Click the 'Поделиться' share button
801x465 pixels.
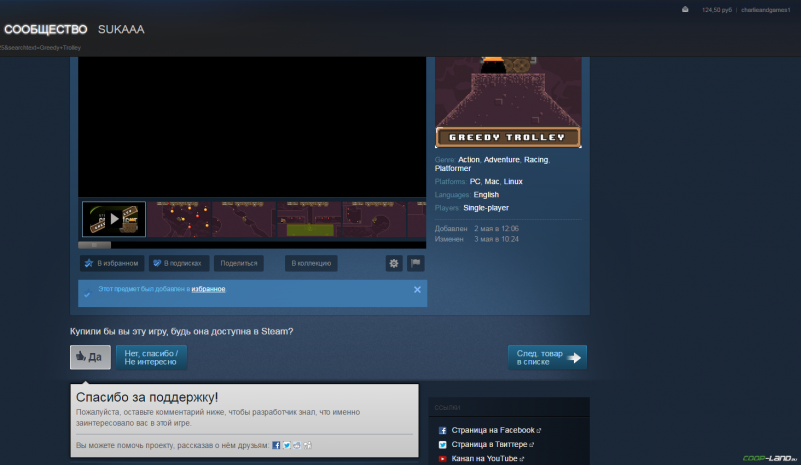[239, 263]
